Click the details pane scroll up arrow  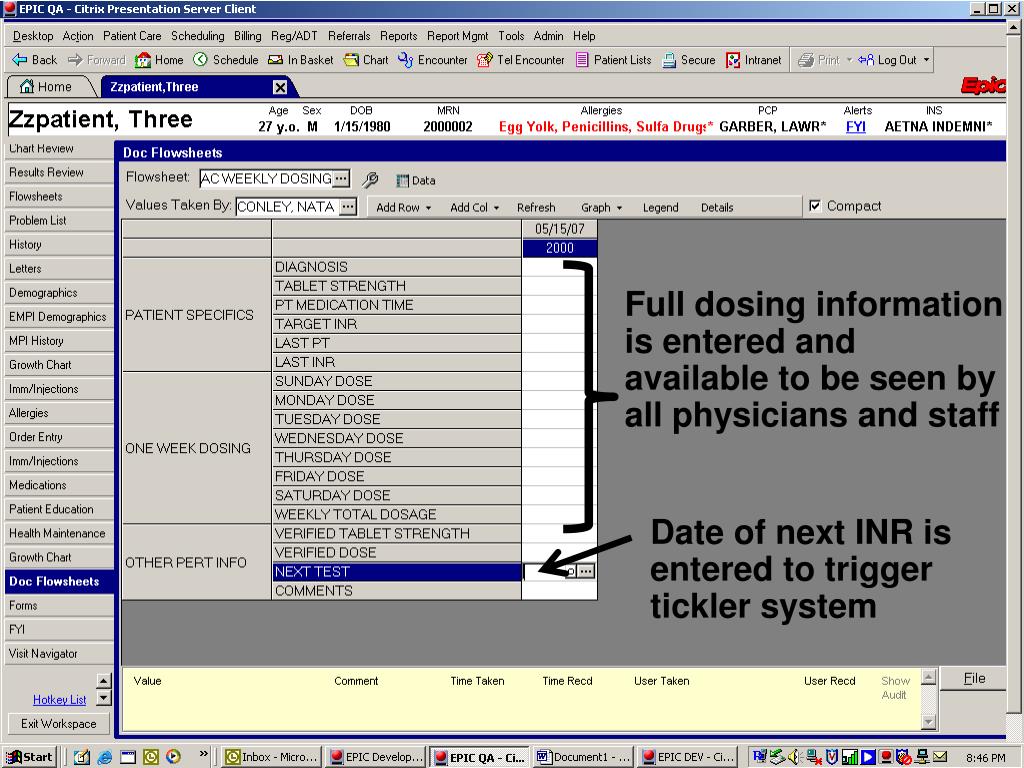[929, 677]
